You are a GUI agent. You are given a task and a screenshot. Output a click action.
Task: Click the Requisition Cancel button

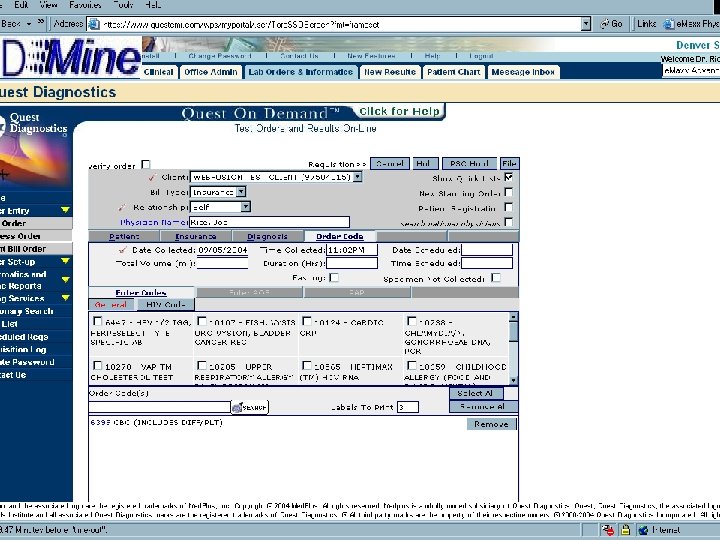390,163
